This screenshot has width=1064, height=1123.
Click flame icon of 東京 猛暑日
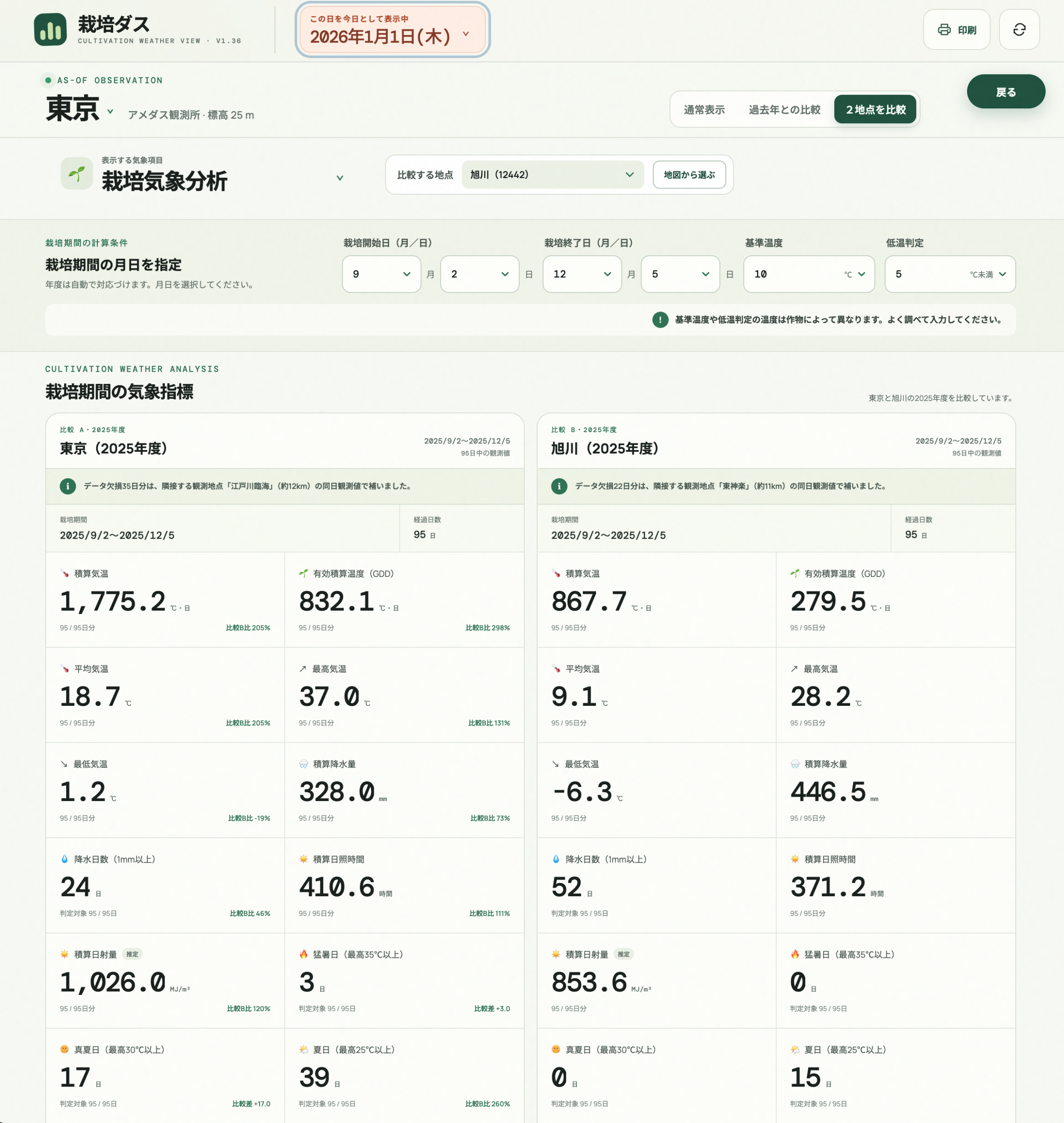point(303,955)
